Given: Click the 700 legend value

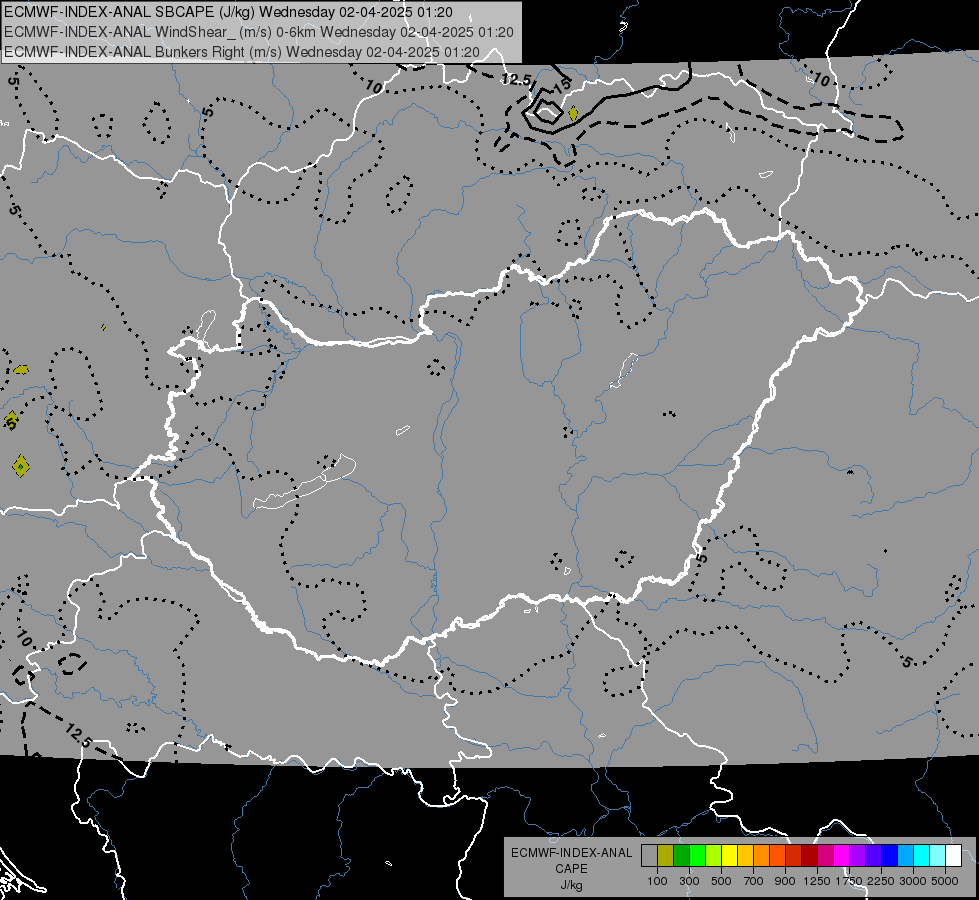Looking at the screenshot, I should point(754,881).
